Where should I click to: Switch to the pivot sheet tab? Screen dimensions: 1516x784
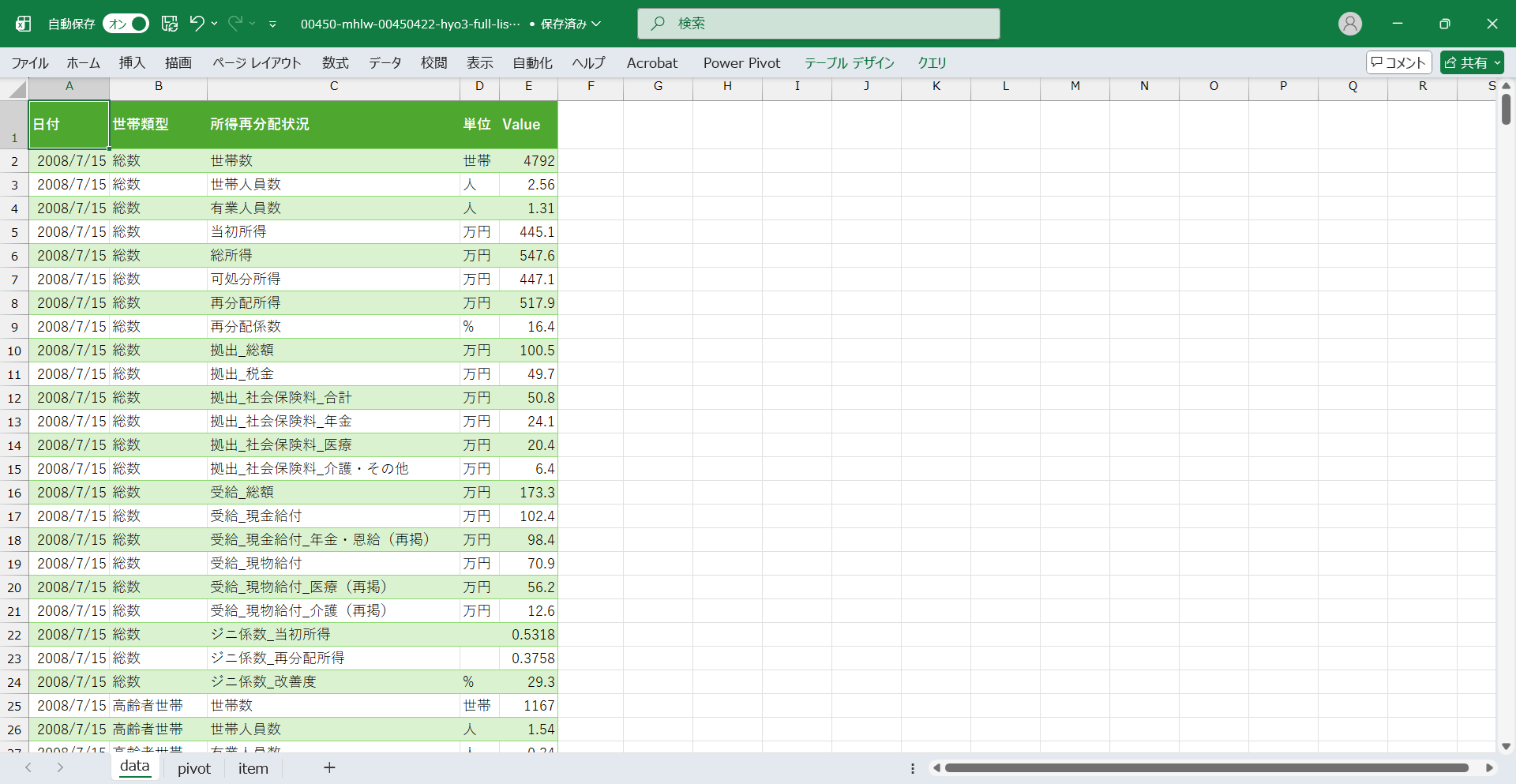point(193,768)
